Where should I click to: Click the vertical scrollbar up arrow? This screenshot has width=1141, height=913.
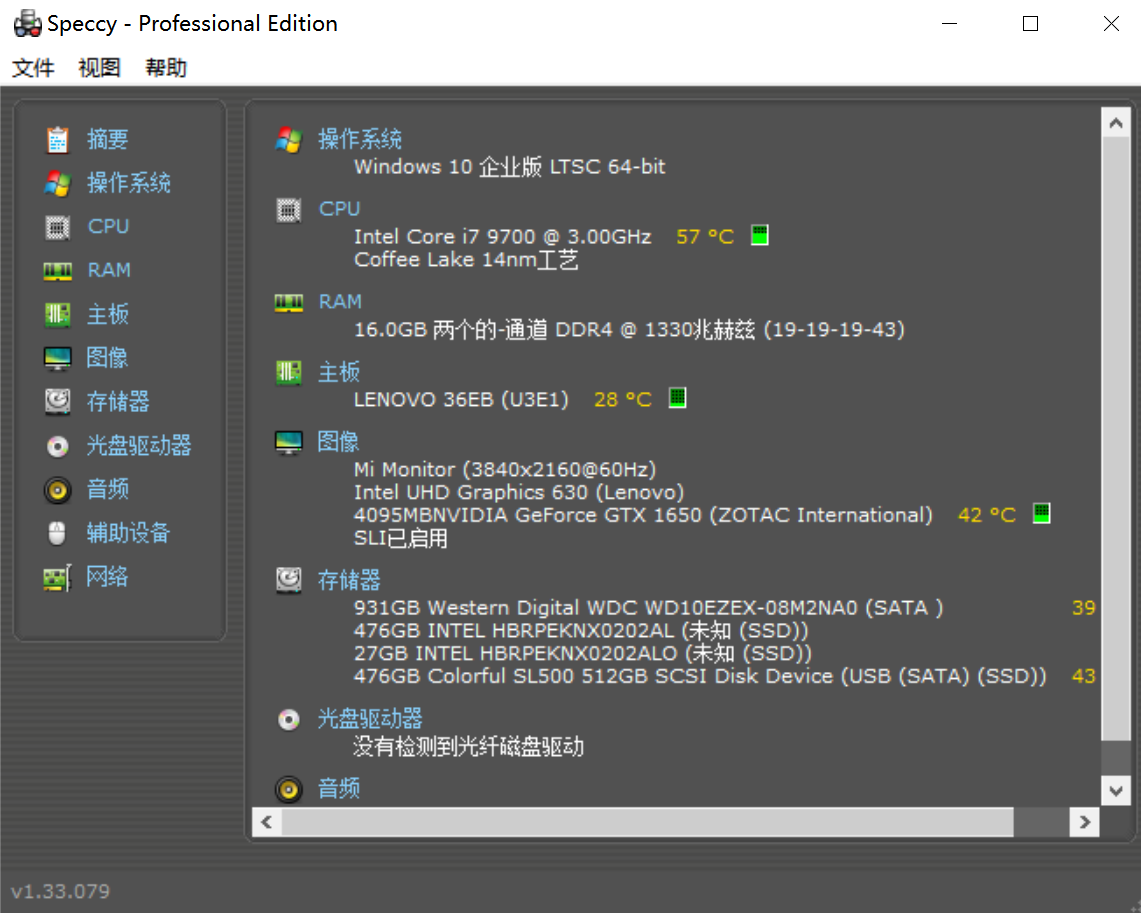[x=1116, y=123]
